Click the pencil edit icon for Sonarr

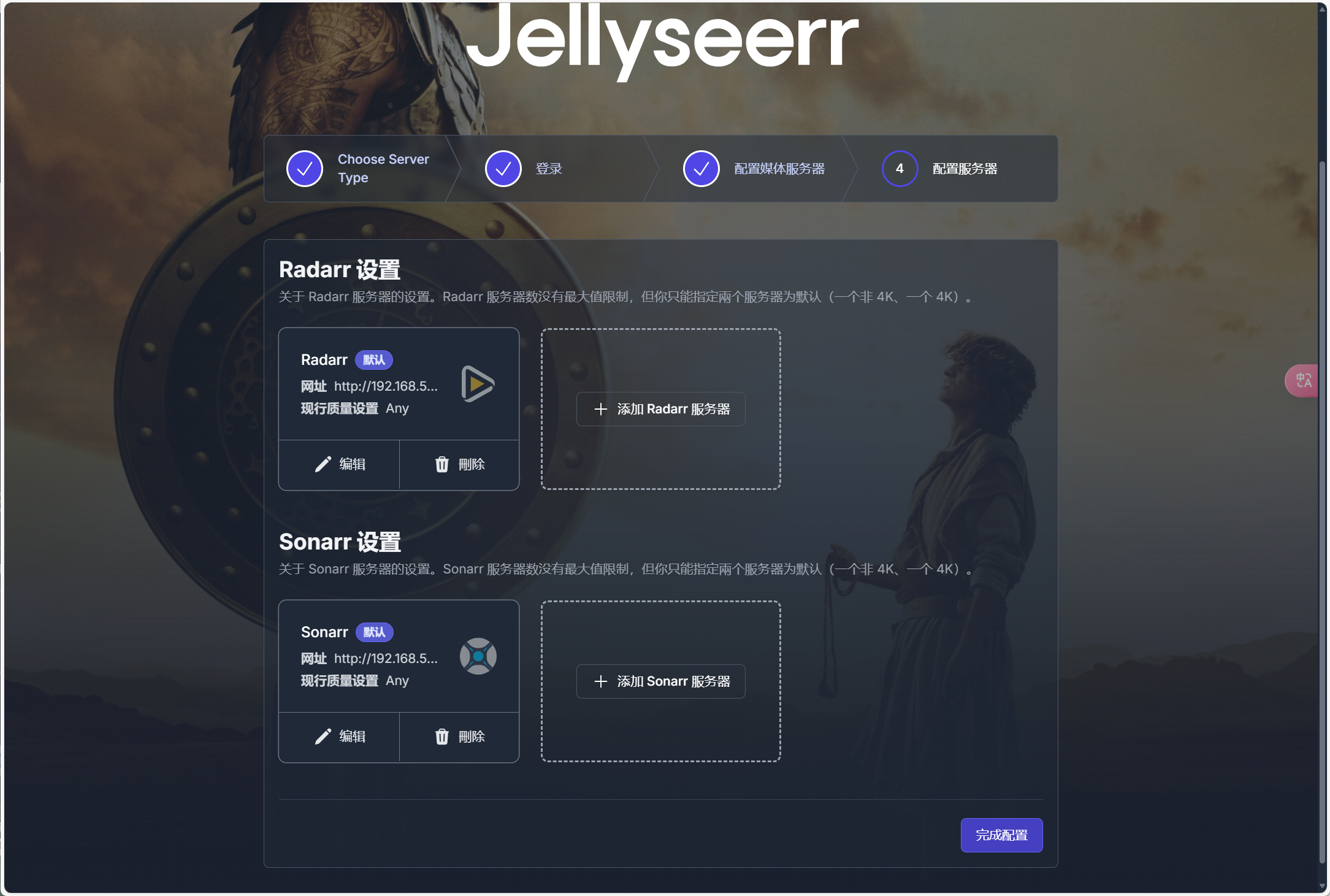[323, 737]
